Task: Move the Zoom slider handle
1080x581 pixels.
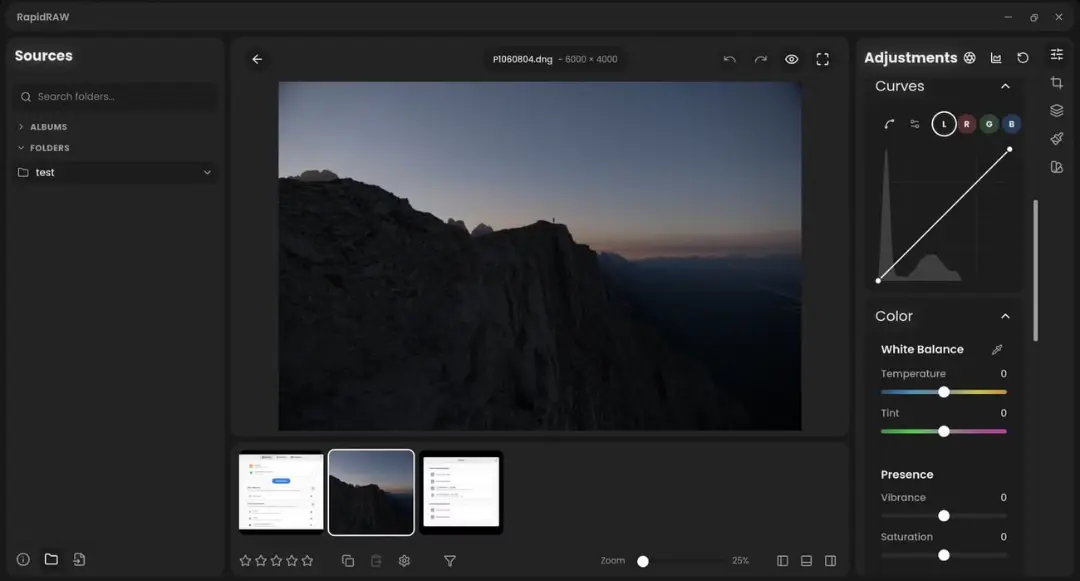Action: tap(643, 561)
